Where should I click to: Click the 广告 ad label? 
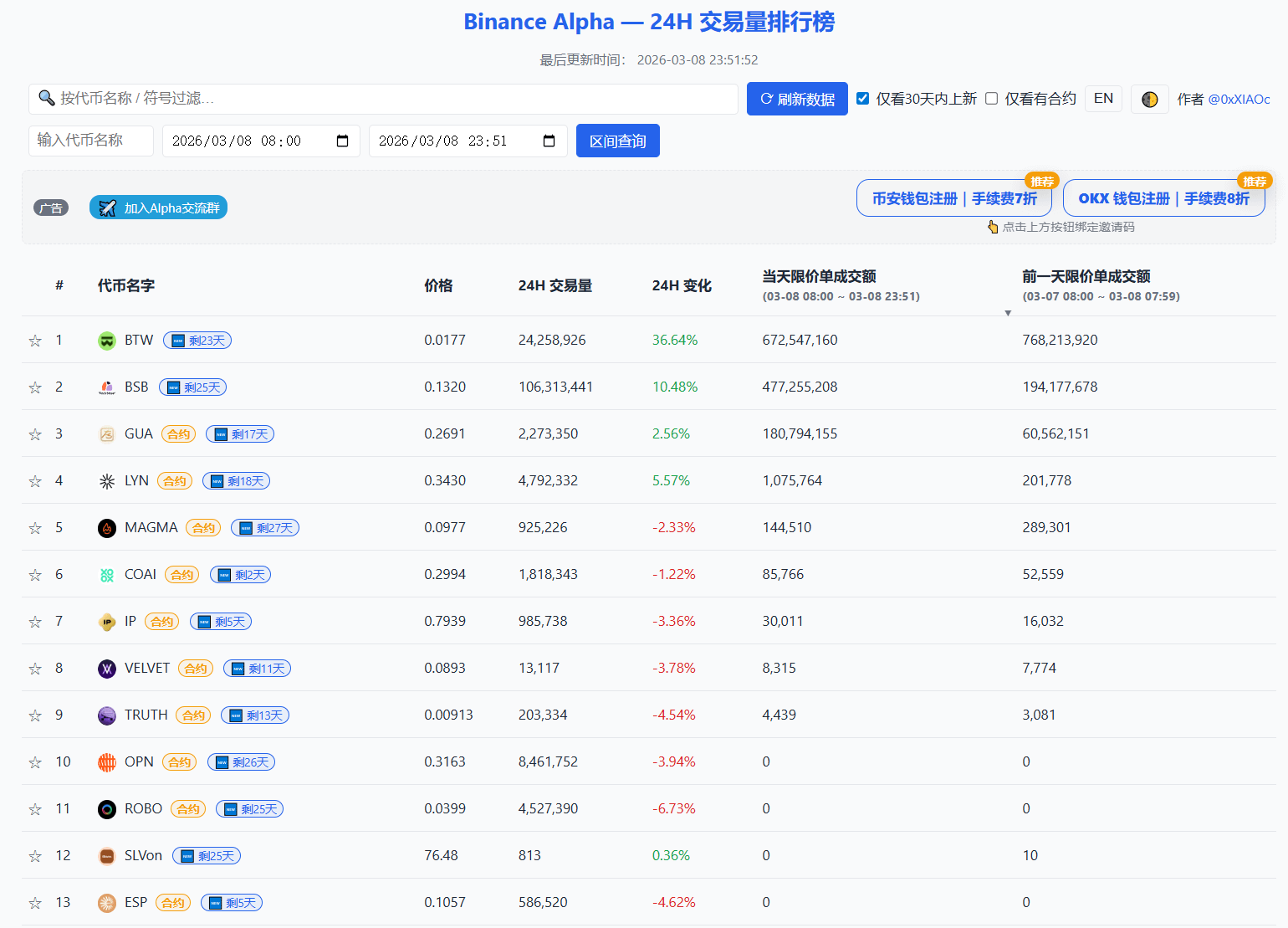[51, 208]
